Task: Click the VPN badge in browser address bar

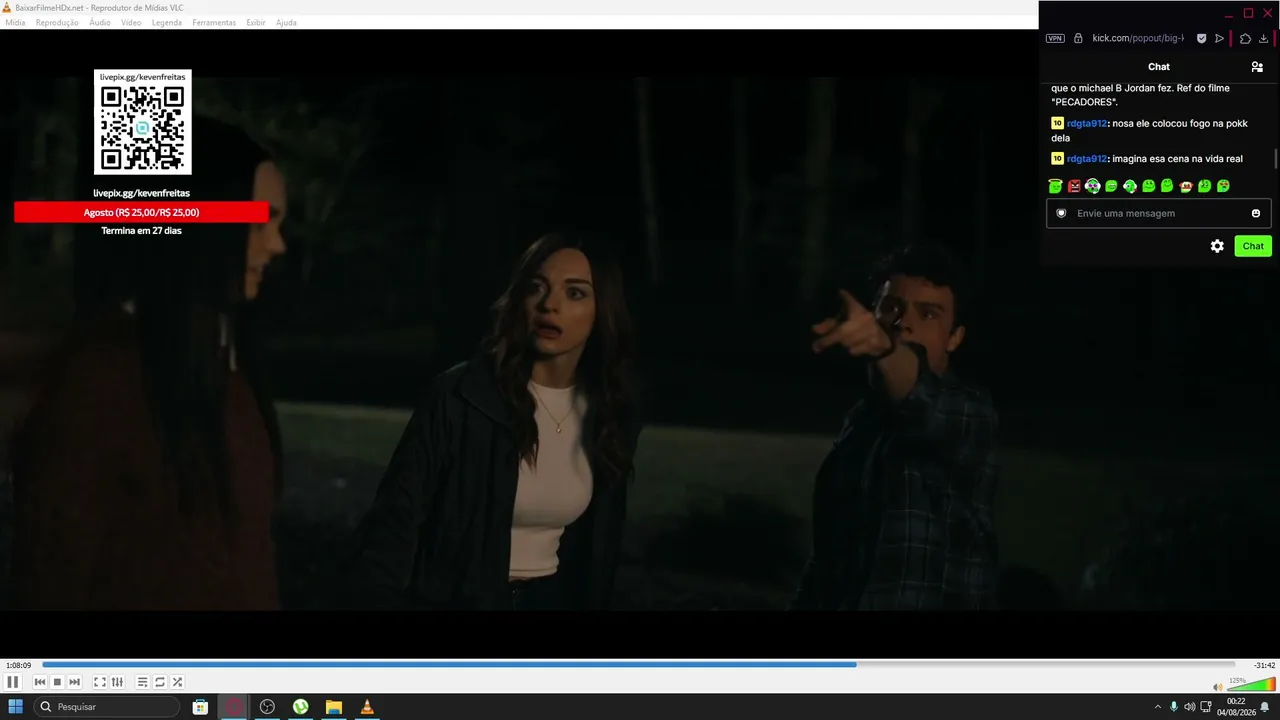Action: click(x=1055, y=38)
